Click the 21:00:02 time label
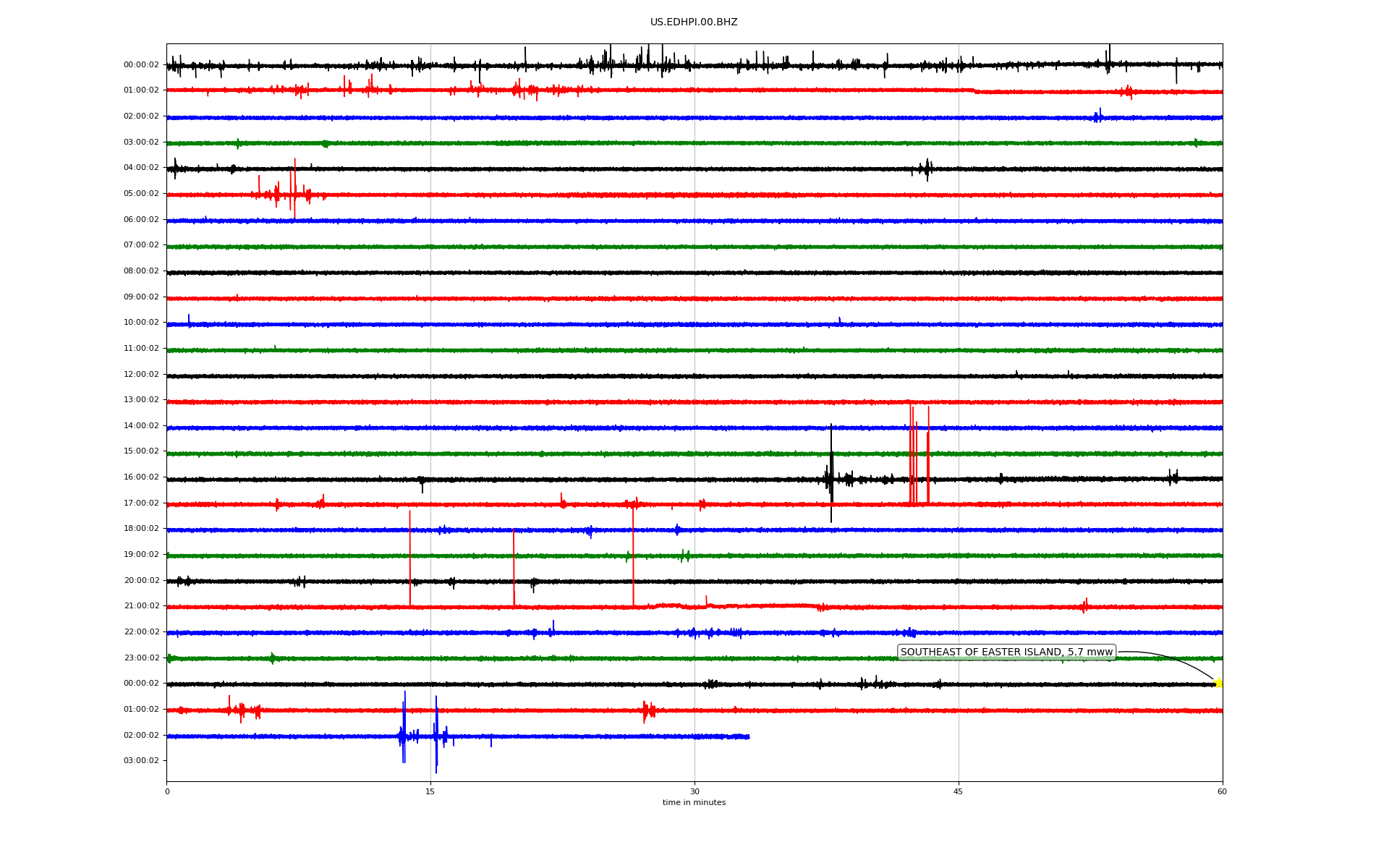The height and width of the screenshot is (868, 1389). click(141, 606)
